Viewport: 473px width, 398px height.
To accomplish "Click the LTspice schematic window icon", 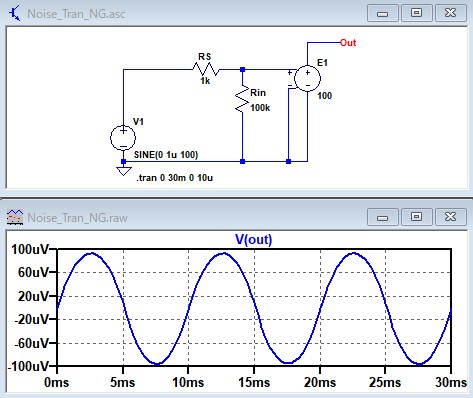I will click(14, 14).
